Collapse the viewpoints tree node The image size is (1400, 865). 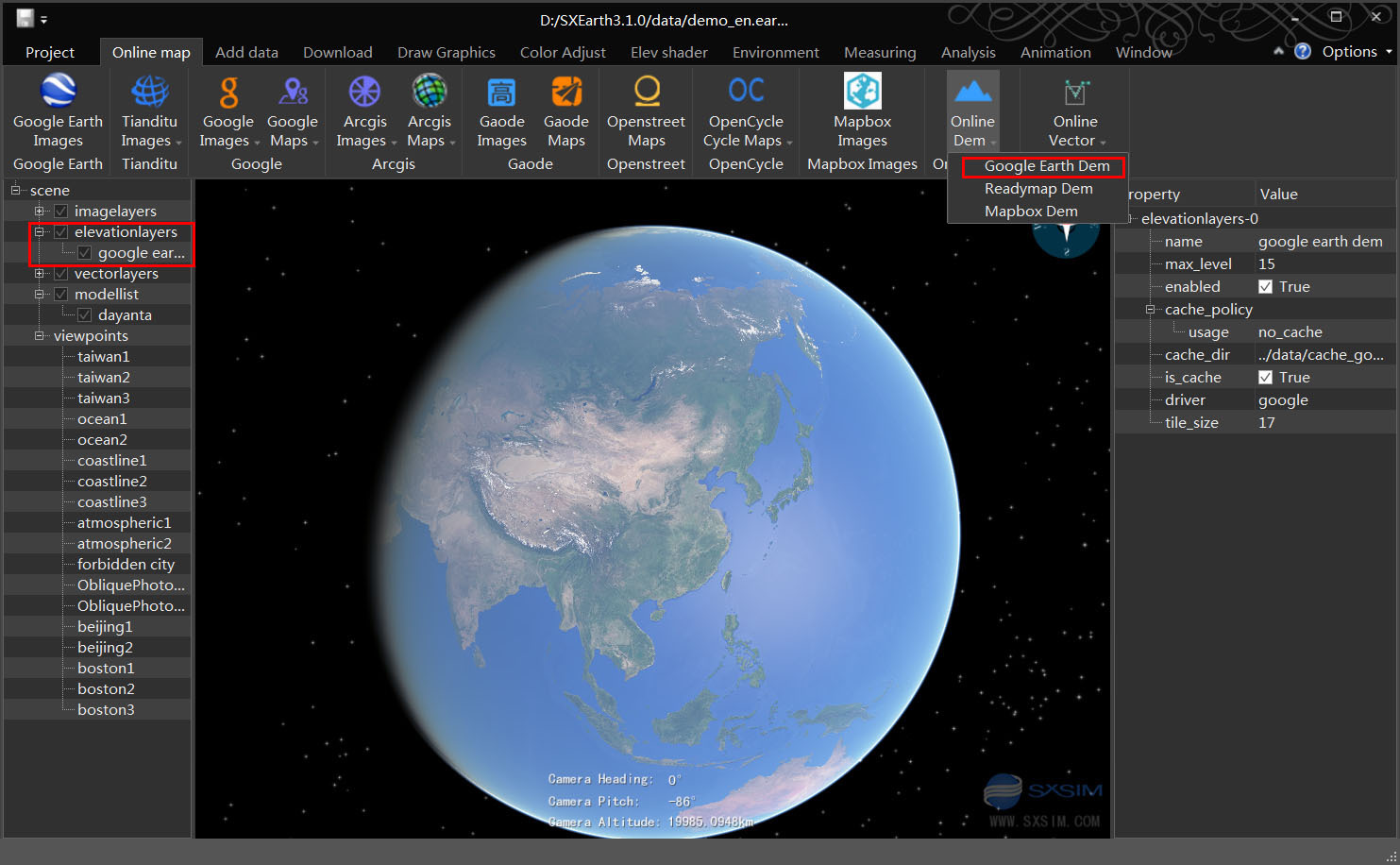click(40, 336)
